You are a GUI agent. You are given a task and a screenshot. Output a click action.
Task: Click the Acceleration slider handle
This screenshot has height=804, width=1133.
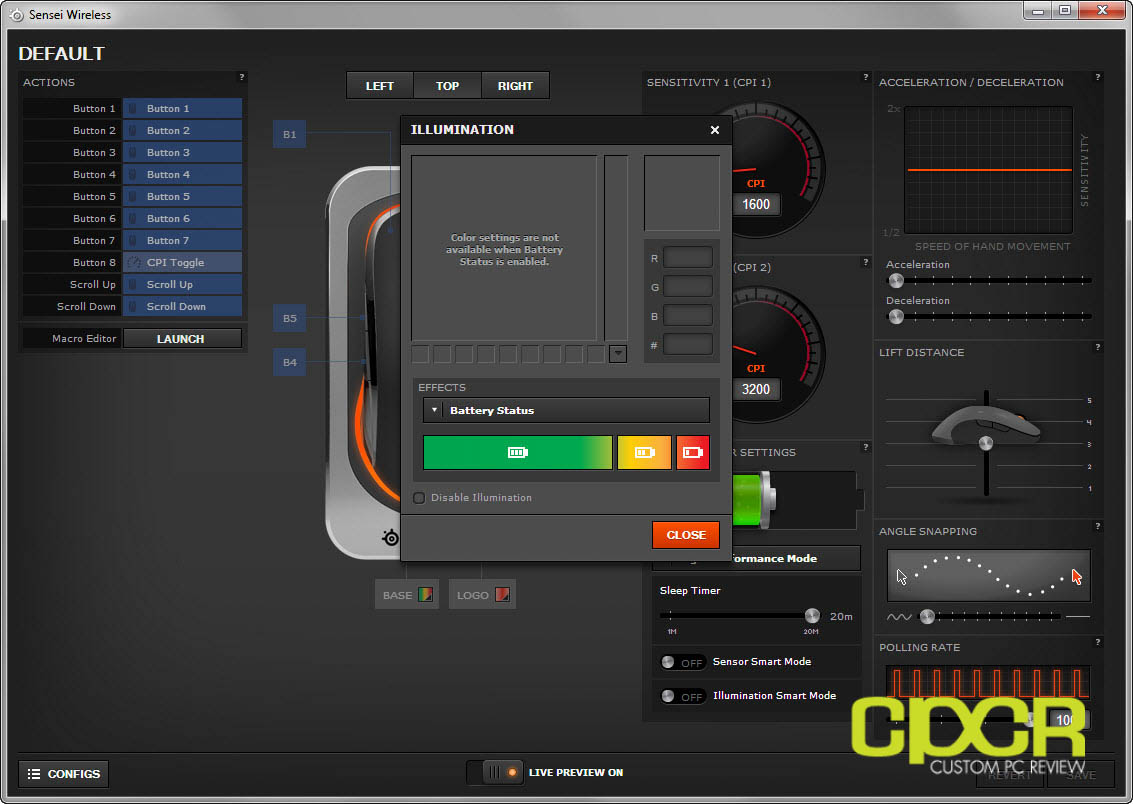coord(896,280)
